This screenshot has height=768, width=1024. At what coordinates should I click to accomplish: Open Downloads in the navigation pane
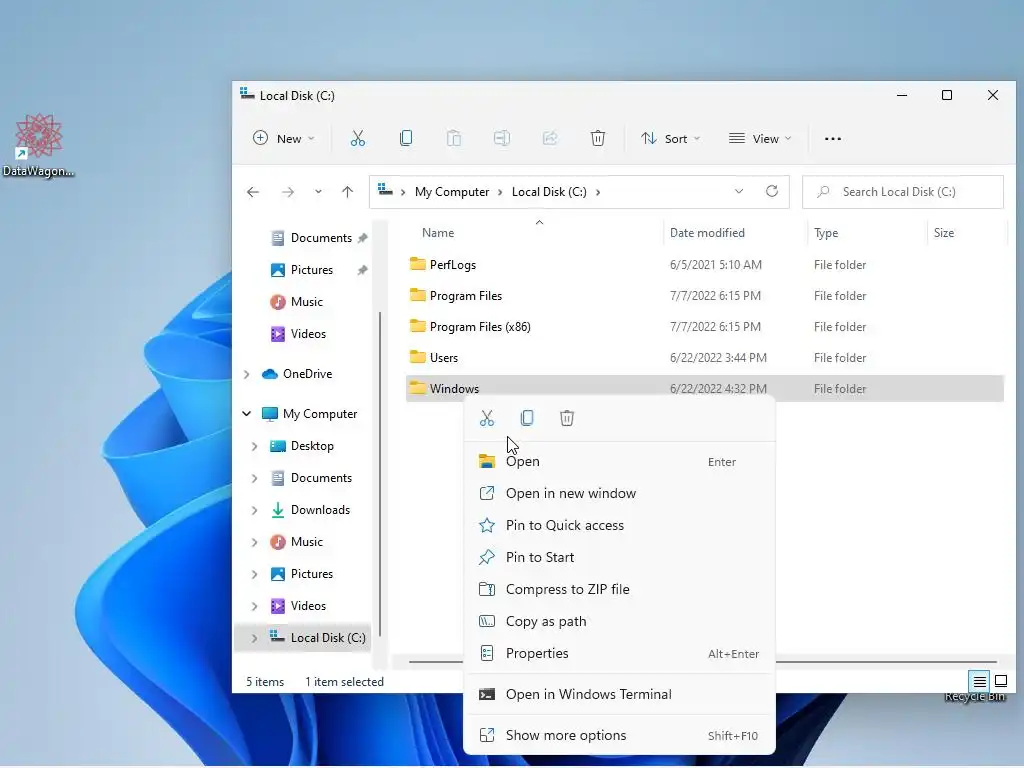click(x=320, y=510)
